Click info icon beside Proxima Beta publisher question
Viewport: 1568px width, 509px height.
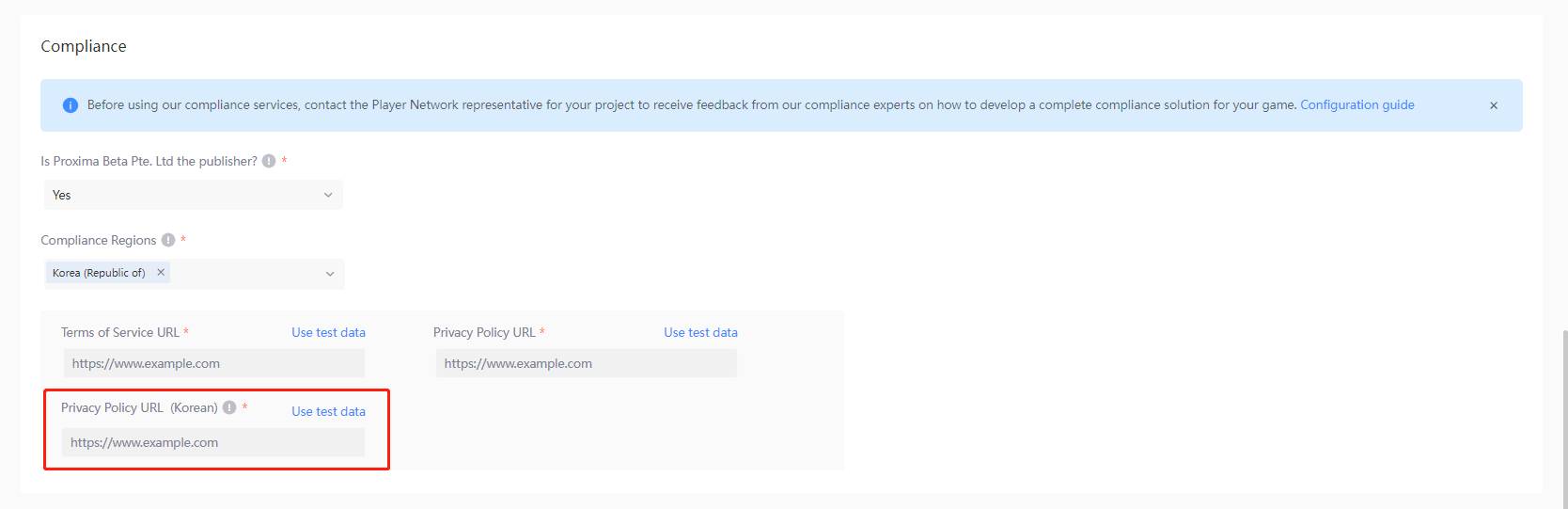coord(269,162)
